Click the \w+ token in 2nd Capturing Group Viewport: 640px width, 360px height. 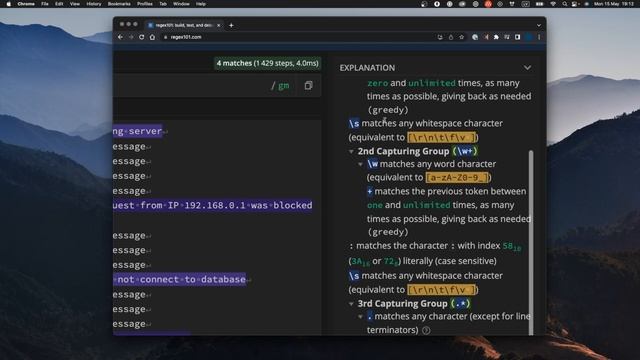465,151
